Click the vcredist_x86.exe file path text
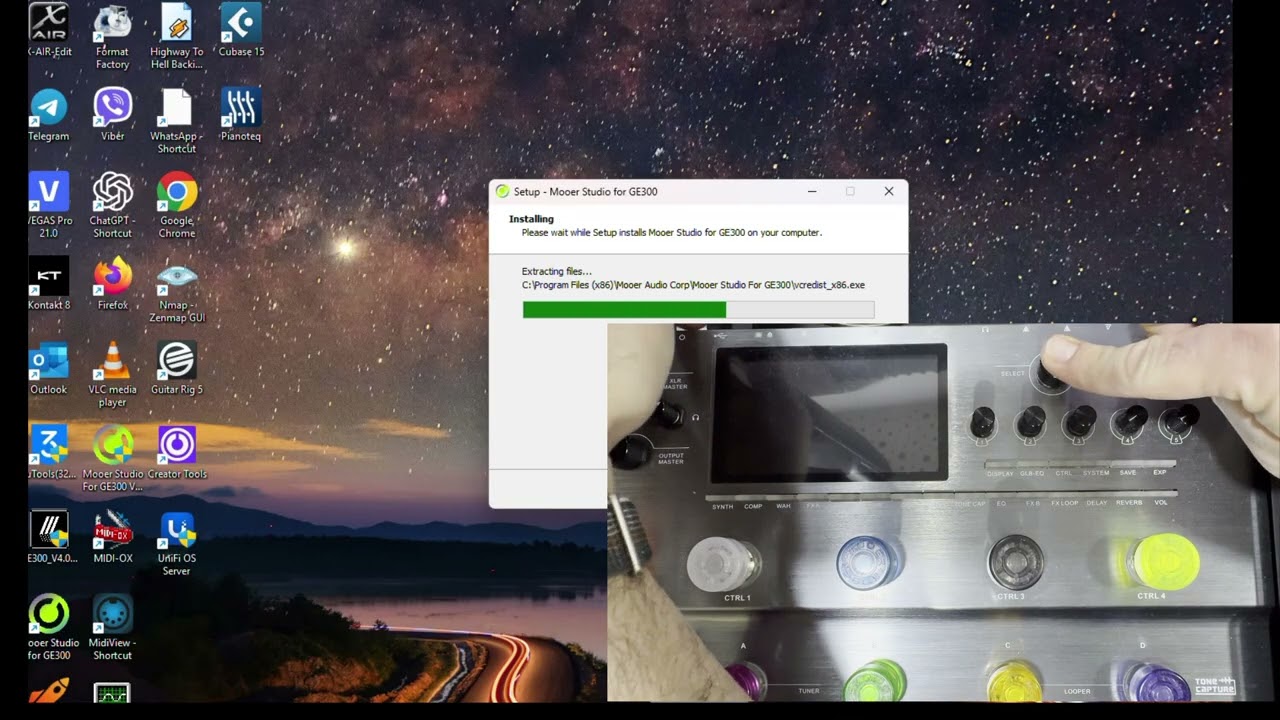Screen dimensions: 1280x720 pos(693,285)
